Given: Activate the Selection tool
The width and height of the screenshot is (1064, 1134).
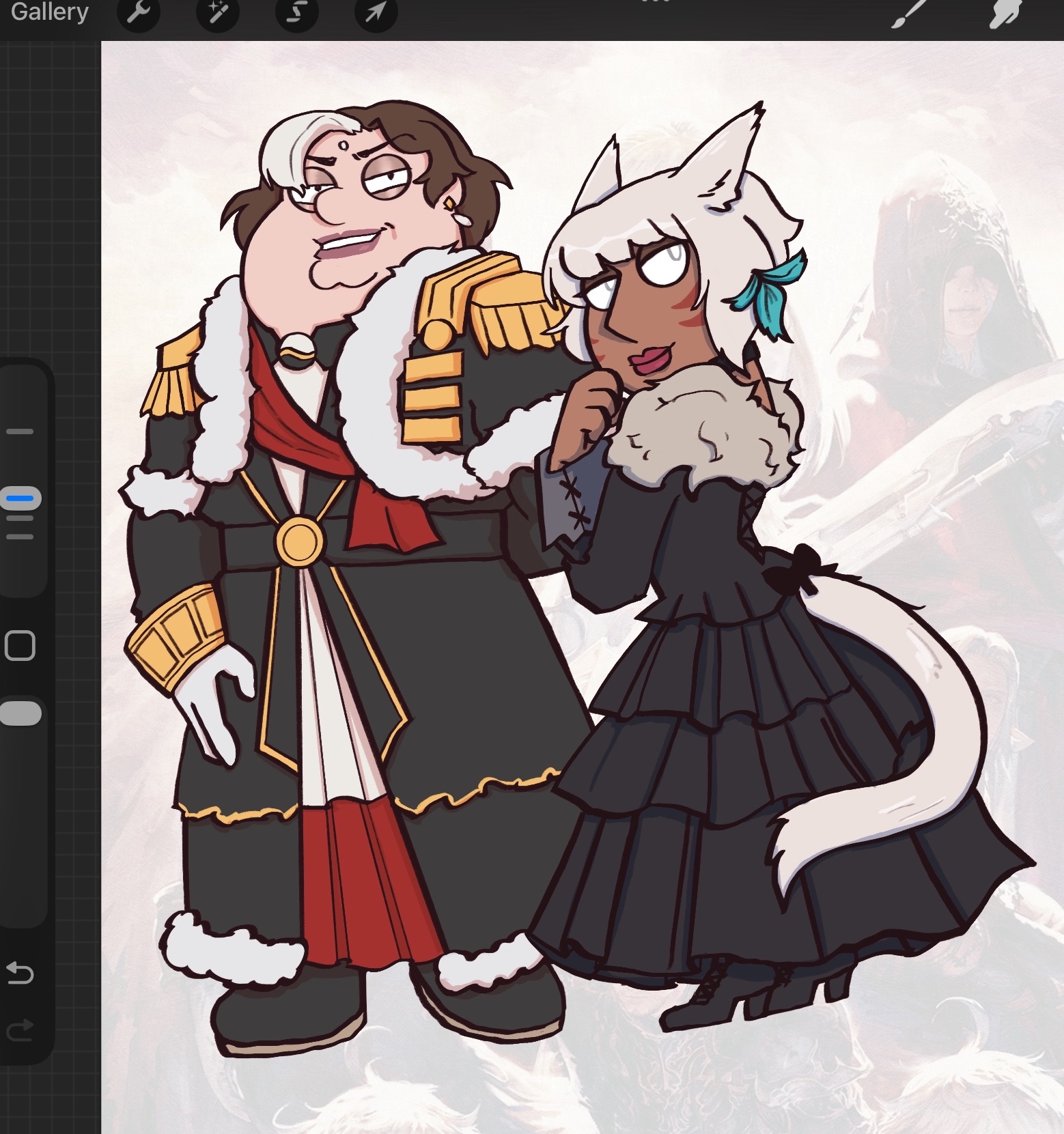Looking at the screenshot, I should pyautogui.click(x=296, y=12).
